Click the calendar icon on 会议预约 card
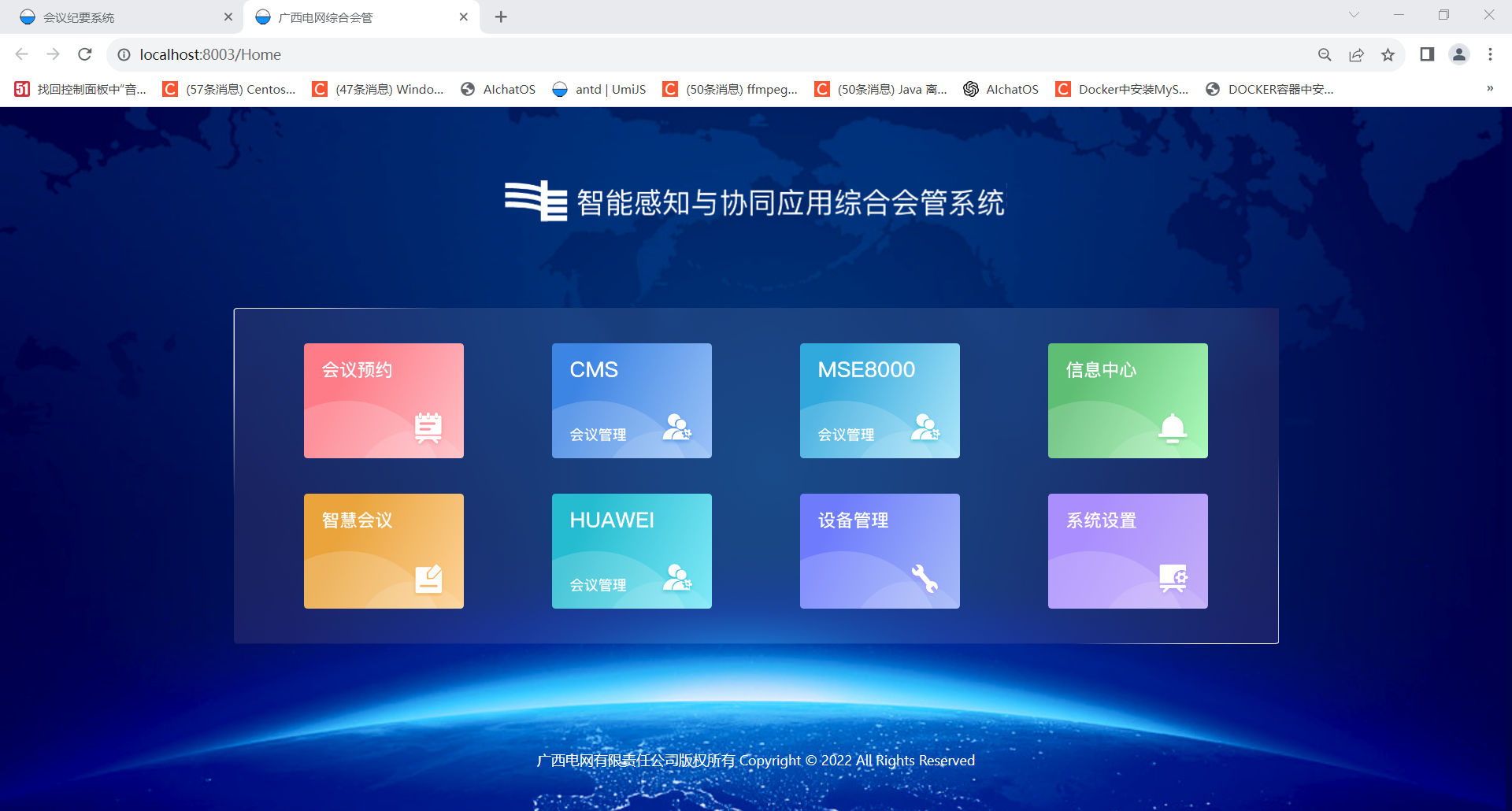Viewport: 1512px width, 811px height. 428,428
